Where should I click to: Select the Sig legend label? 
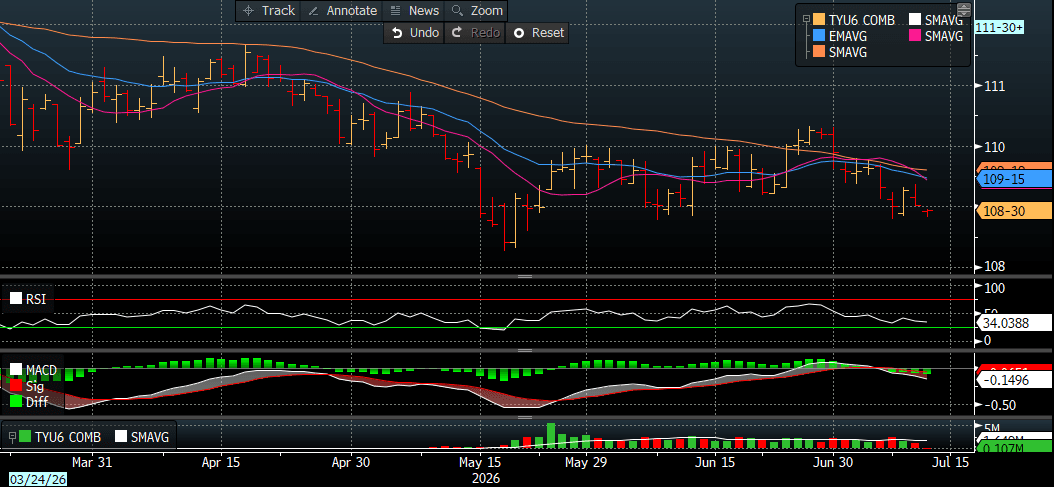(34, 386)
